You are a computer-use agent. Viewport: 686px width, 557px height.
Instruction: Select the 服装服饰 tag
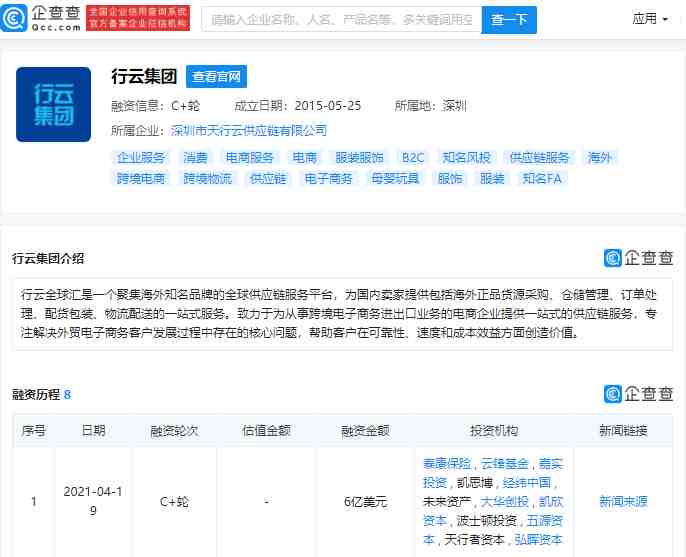point(359,158)
